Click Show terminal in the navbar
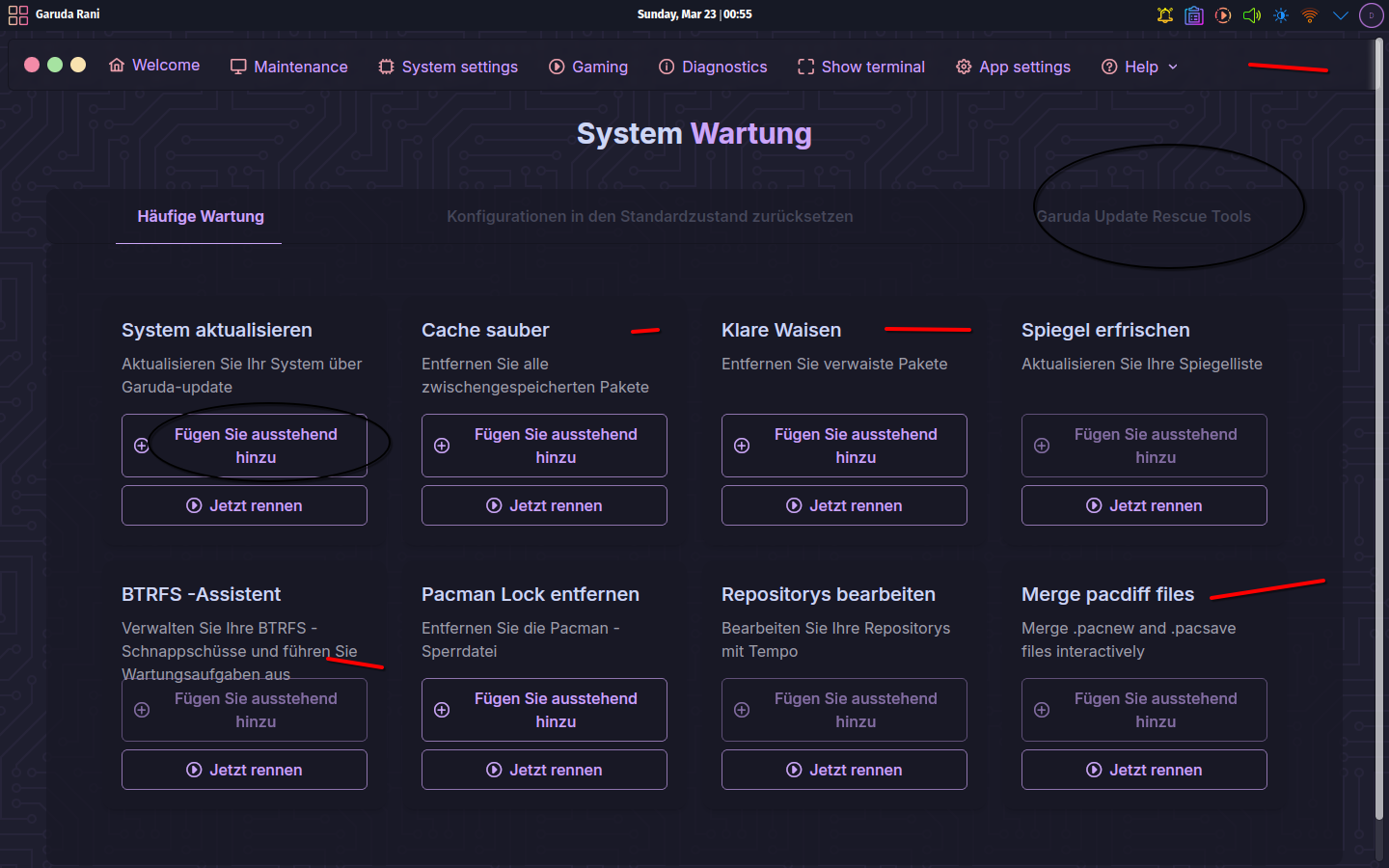Image resolution: width=1389 pixels, height=868 pixels. pyautogui.click(x=861, y=67)
